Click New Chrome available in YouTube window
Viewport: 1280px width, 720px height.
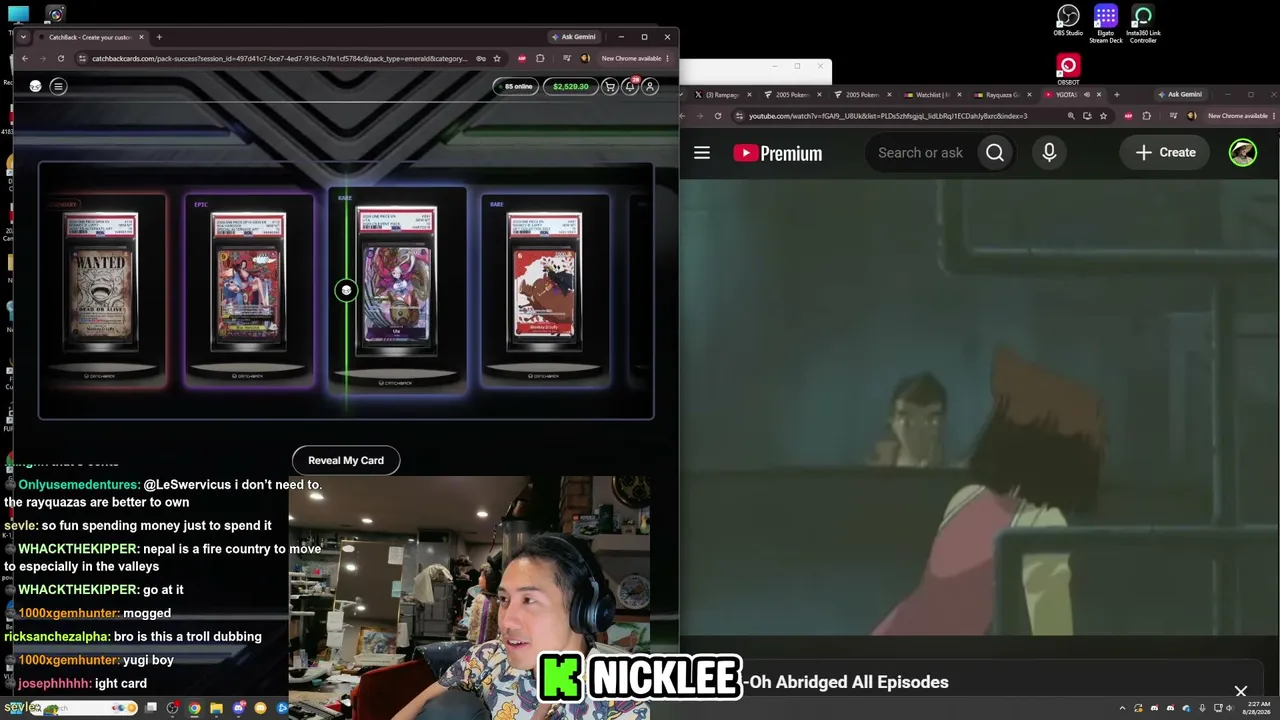(x=1238, y=116)
